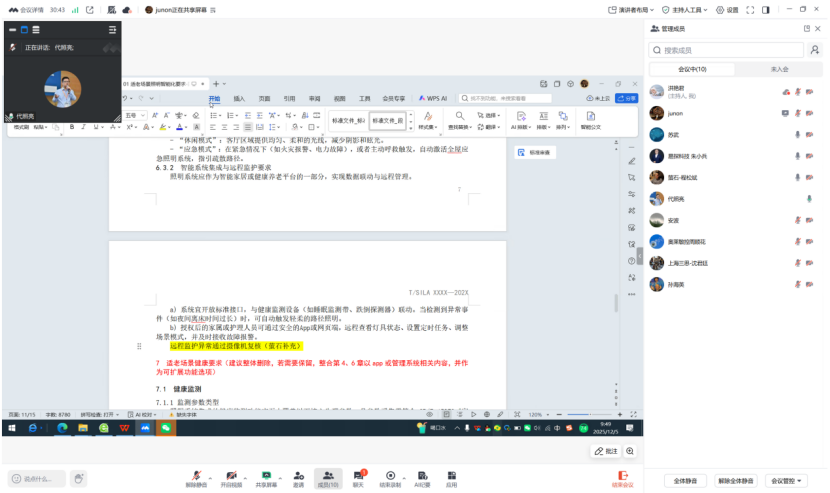Toggle microphone for member 代照亮

point(809,199)
